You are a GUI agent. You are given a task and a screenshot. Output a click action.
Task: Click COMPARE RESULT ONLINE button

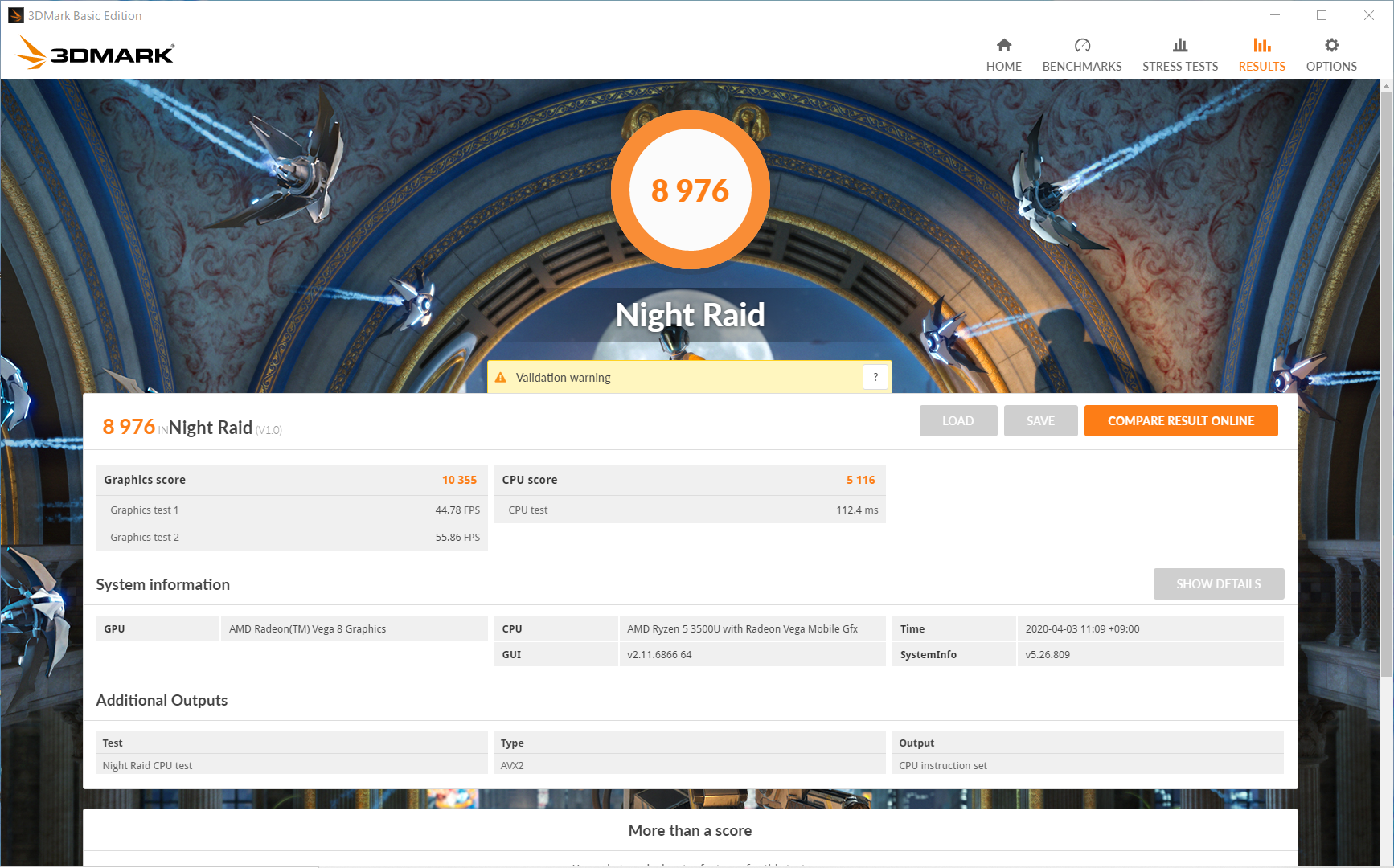[1181, 421]
